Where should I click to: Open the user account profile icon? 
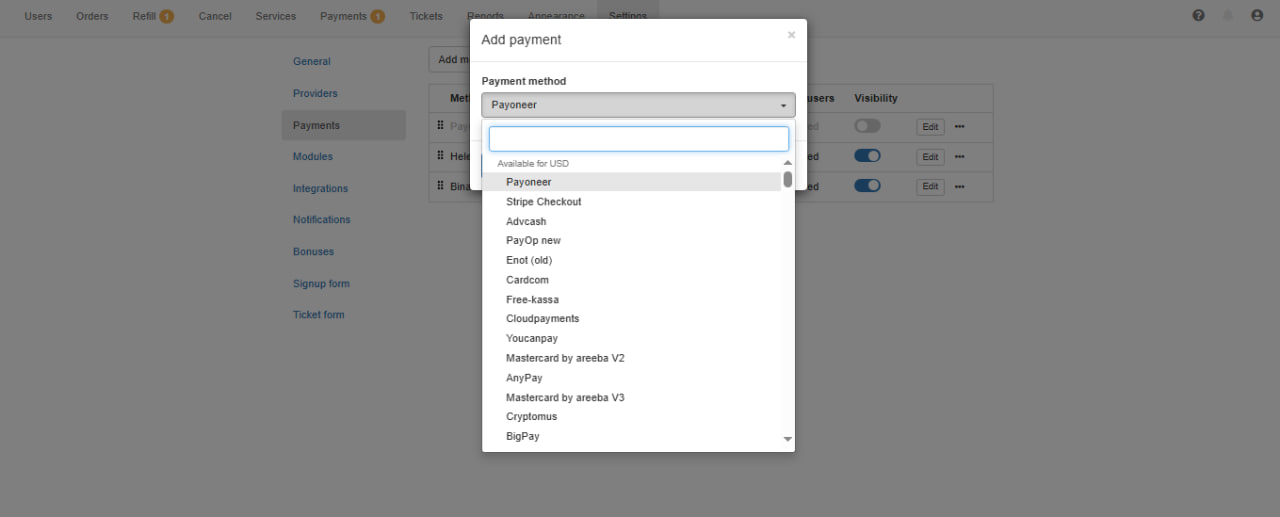pos(1257,16)
